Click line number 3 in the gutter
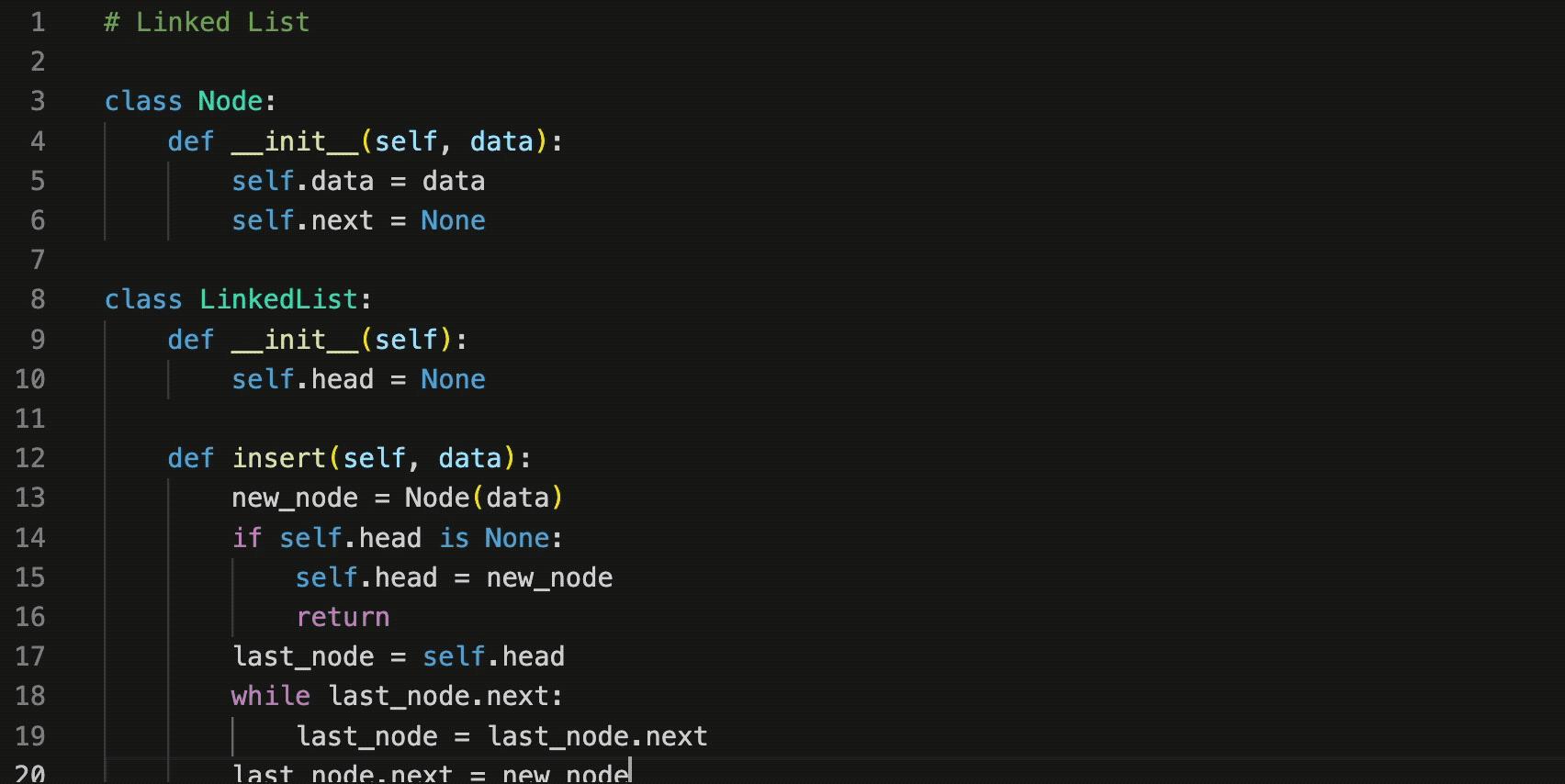1565x784 pixels. click(x=37, y=101)
